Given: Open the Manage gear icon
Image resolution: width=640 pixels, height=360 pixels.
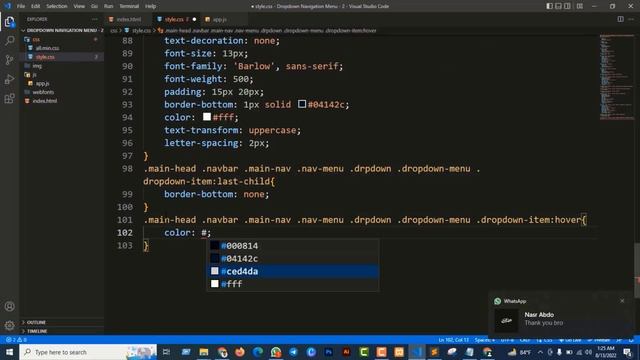Looking at the screenshot, I should [x=9, y=325].
